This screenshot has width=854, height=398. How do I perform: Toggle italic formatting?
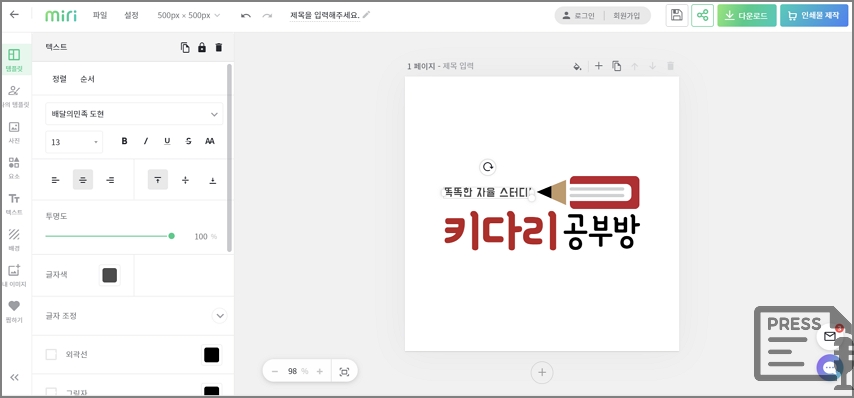[145, 141]
